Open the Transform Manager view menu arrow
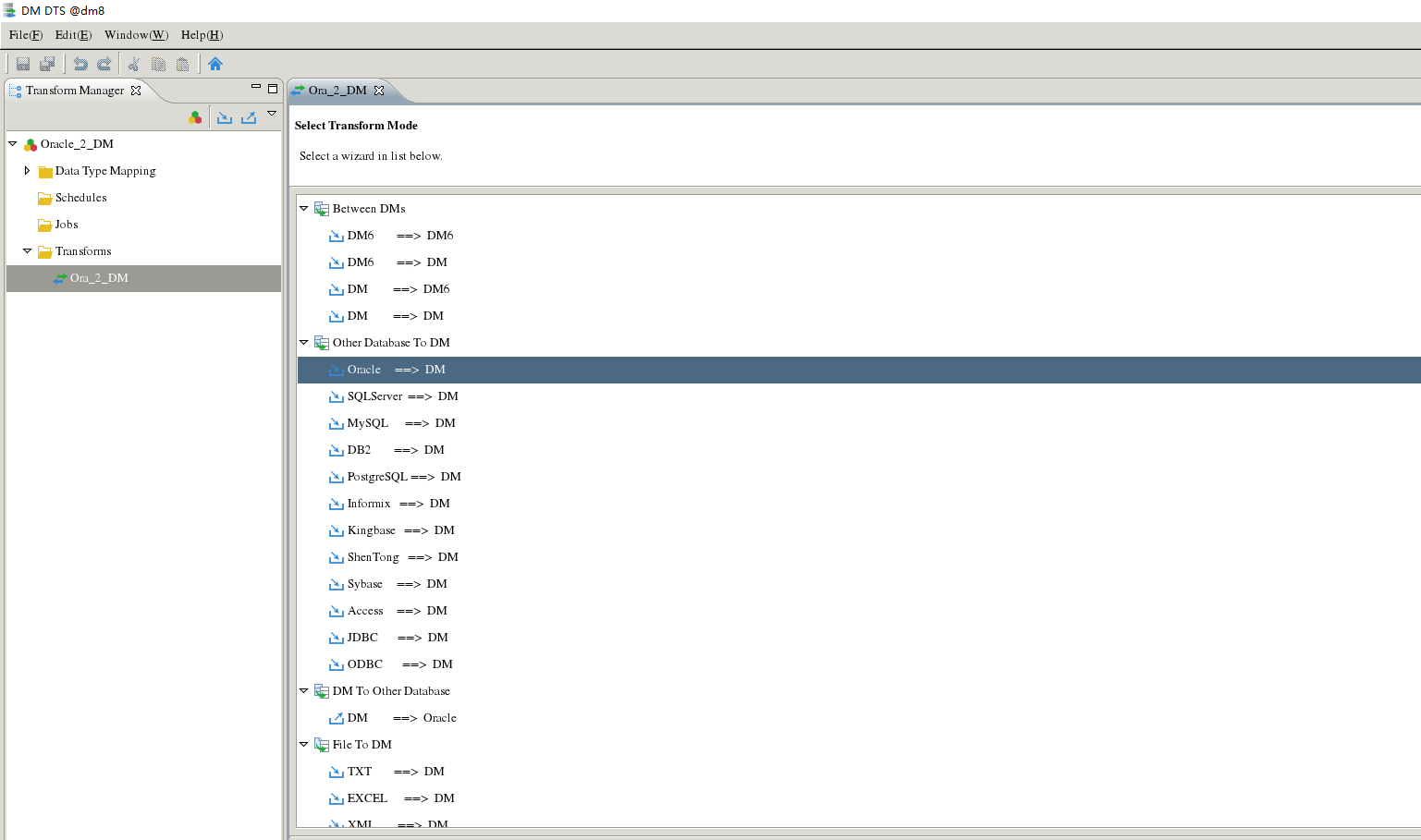The image size is (1421, 840). 272,114
